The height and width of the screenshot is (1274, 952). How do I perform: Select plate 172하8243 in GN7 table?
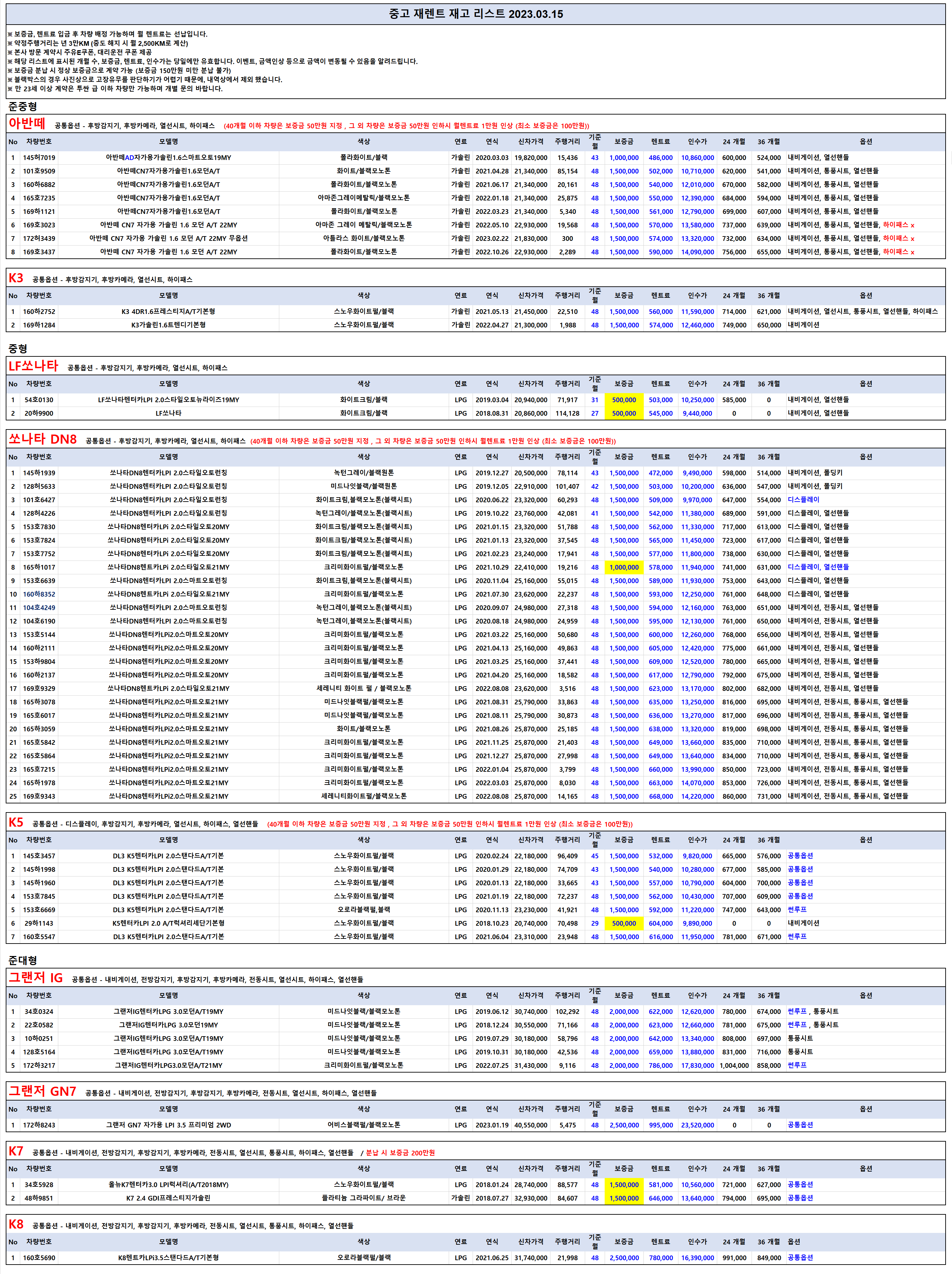click(x=39, y=1125)
